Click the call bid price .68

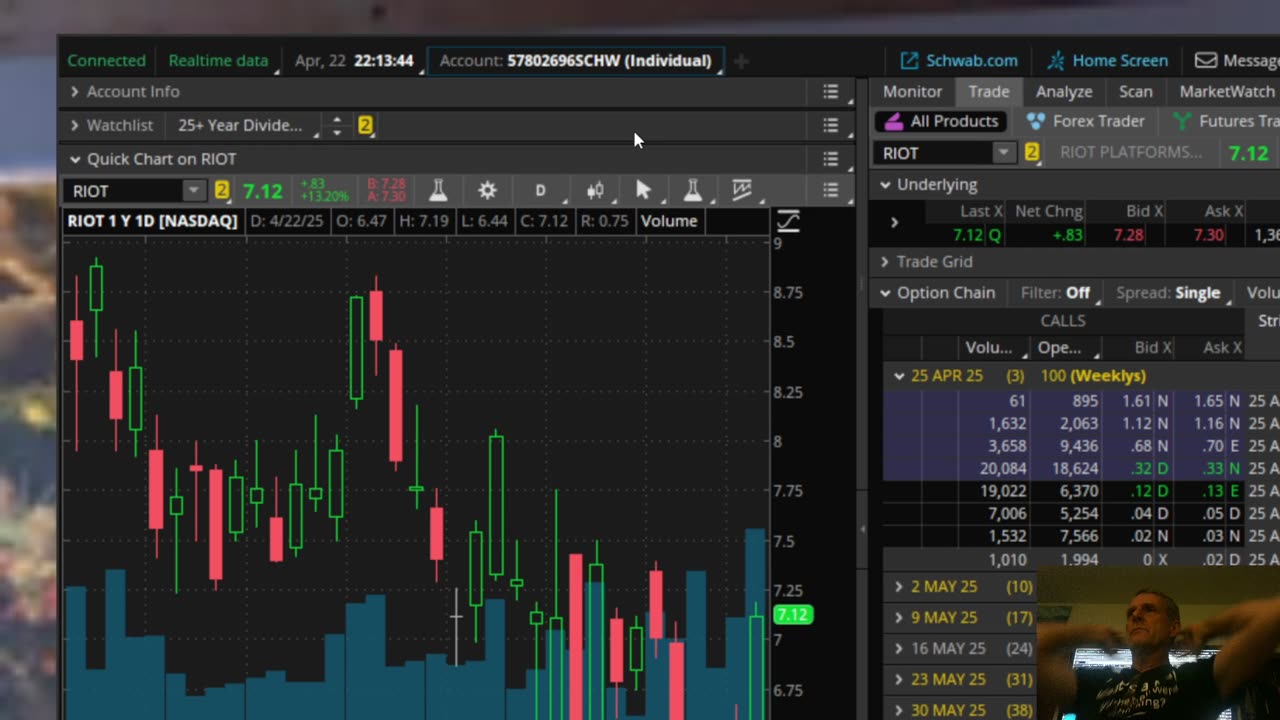click(1141, 446)
